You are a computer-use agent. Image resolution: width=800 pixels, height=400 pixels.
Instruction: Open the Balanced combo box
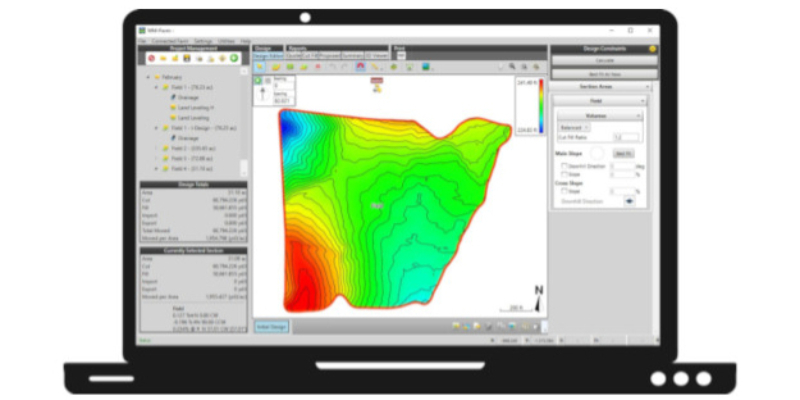point(574,128)
